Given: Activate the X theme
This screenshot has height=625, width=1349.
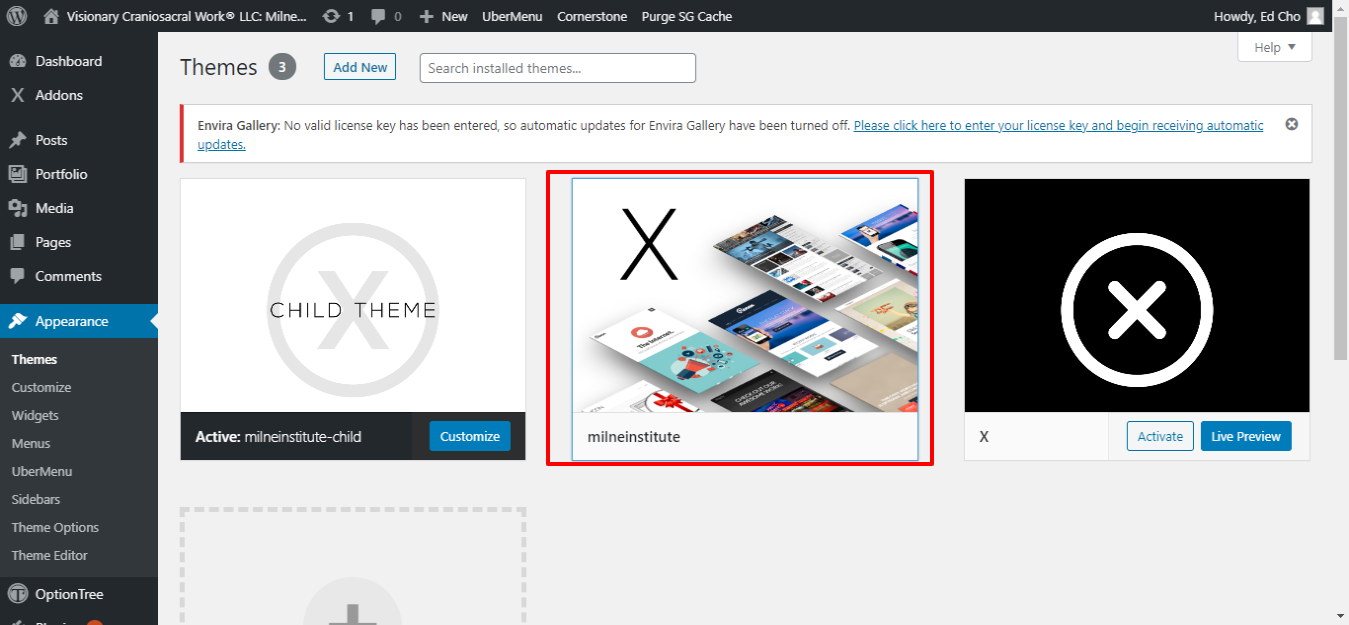Looking at the screenshot, I should [x=1160, y=436].
